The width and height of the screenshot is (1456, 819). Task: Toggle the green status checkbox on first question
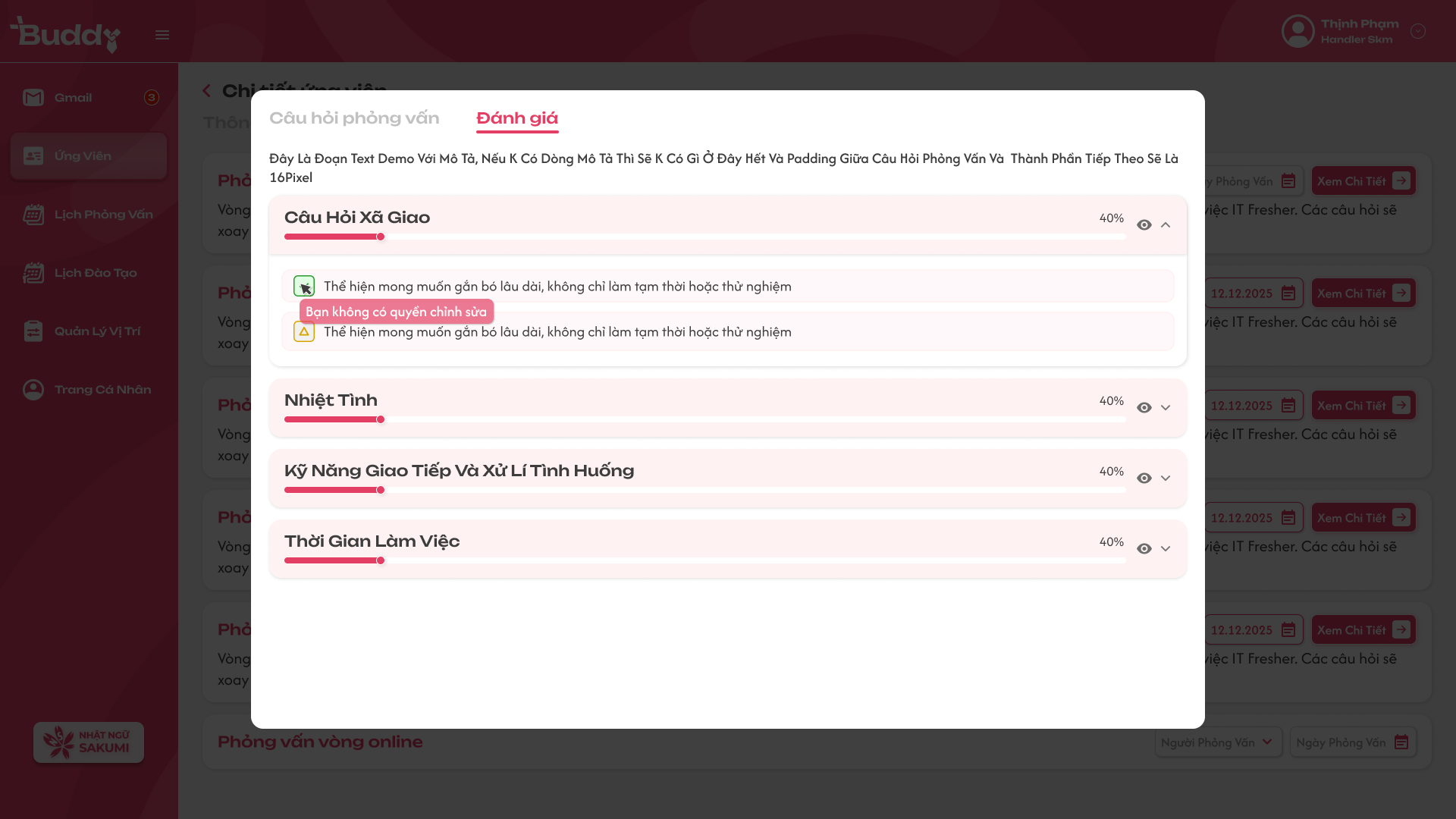303,286
